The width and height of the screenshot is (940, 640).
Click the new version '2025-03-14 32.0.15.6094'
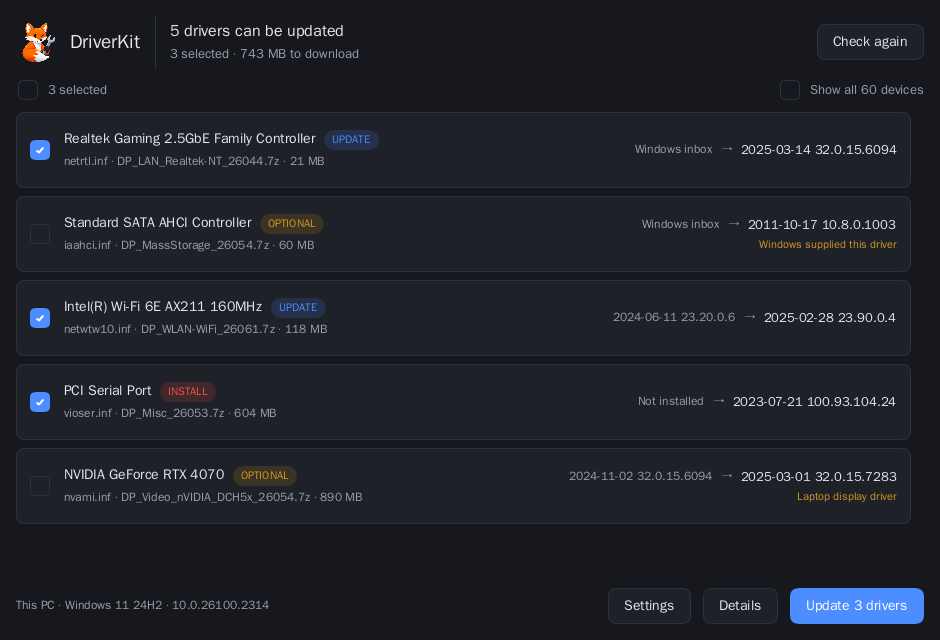(x=818, y=150)
